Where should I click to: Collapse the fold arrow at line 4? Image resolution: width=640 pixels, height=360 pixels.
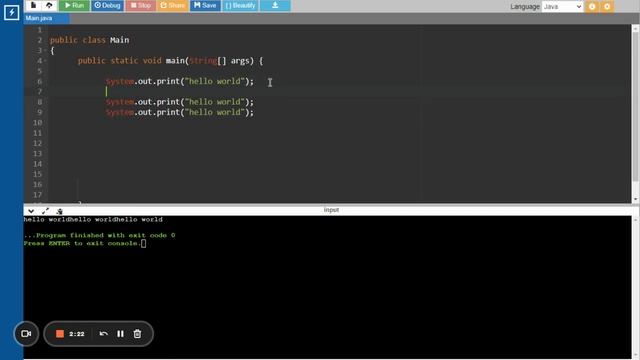[45, 61]
